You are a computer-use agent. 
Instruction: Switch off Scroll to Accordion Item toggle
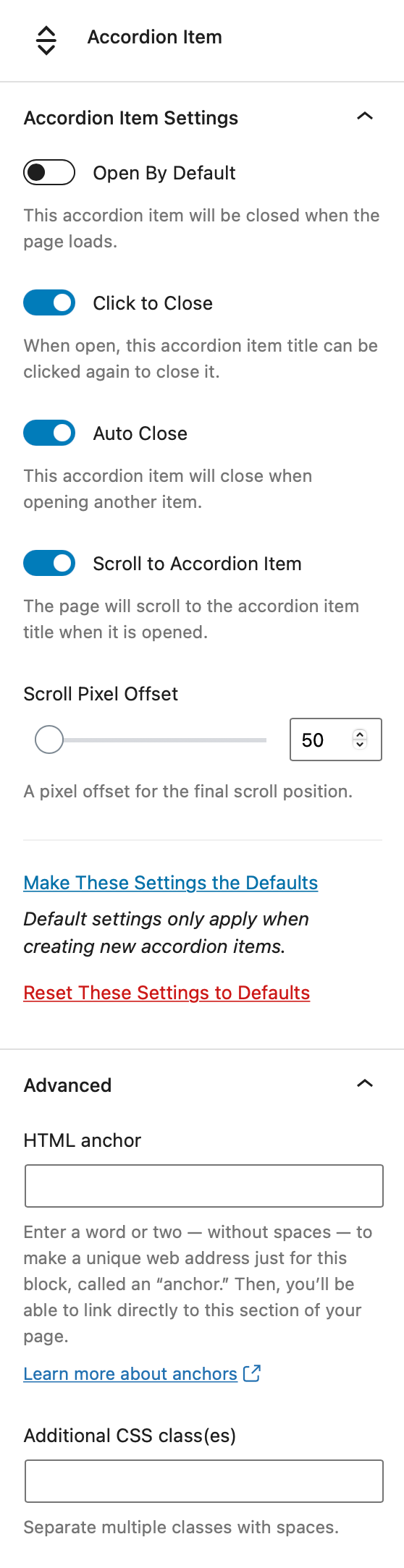49,563
